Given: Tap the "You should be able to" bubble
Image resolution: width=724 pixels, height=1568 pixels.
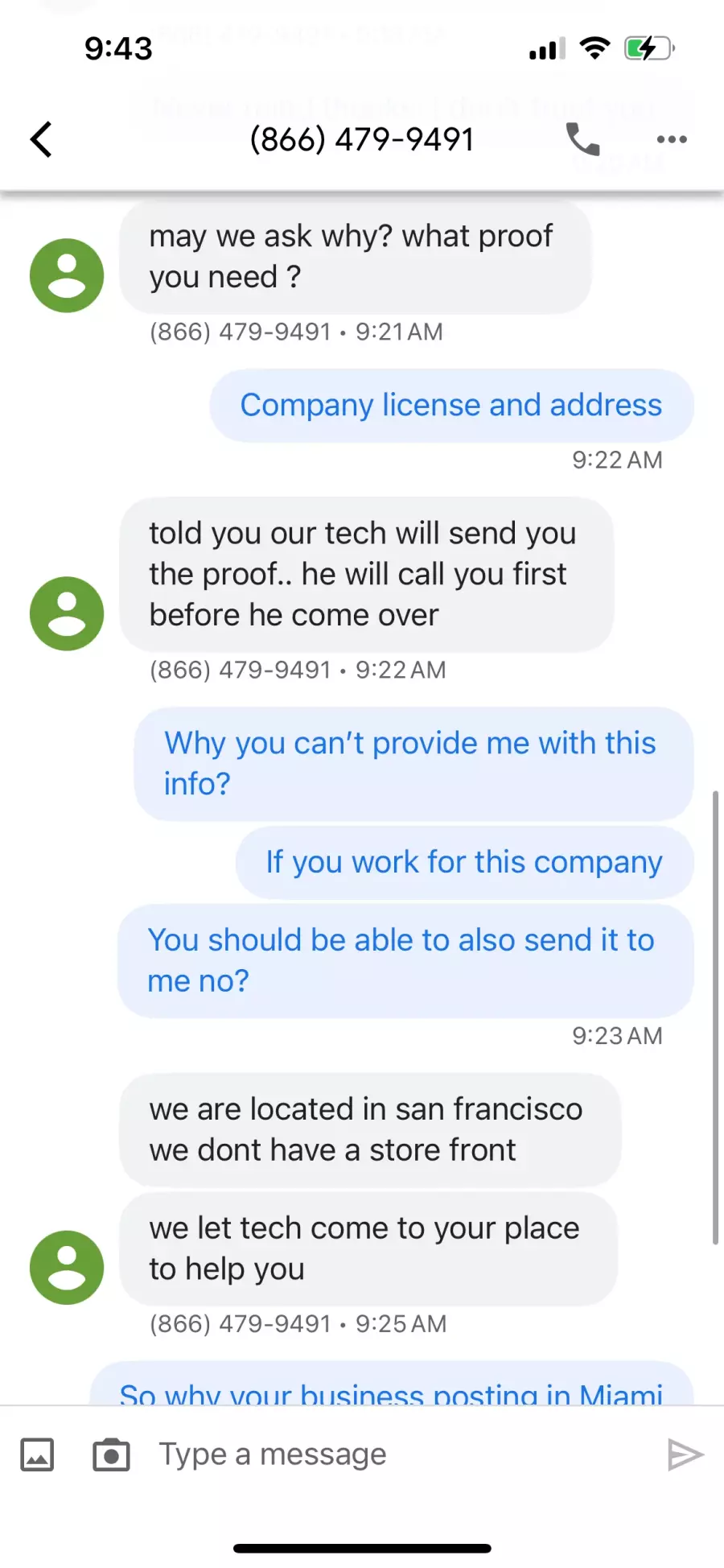Looking at the screenshot, I should tap(405, 959).
